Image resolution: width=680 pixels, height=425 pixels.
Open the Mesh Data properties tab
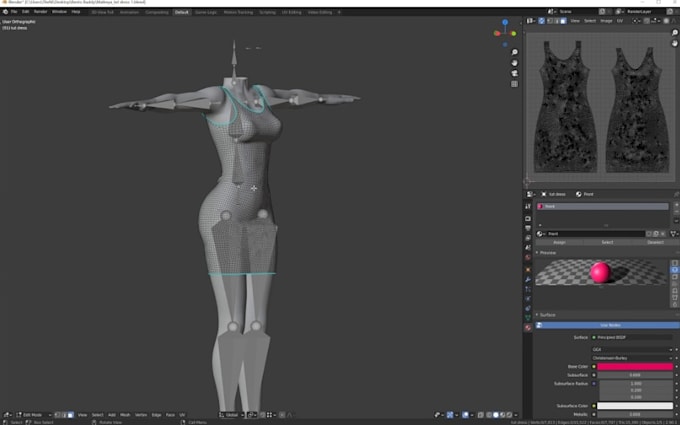coord(528,318)
